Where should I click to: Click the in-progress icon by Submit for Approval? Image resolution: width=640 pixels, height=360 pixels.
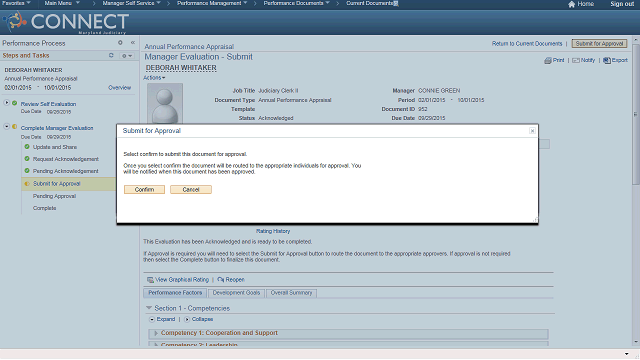(x=27, y=184)
